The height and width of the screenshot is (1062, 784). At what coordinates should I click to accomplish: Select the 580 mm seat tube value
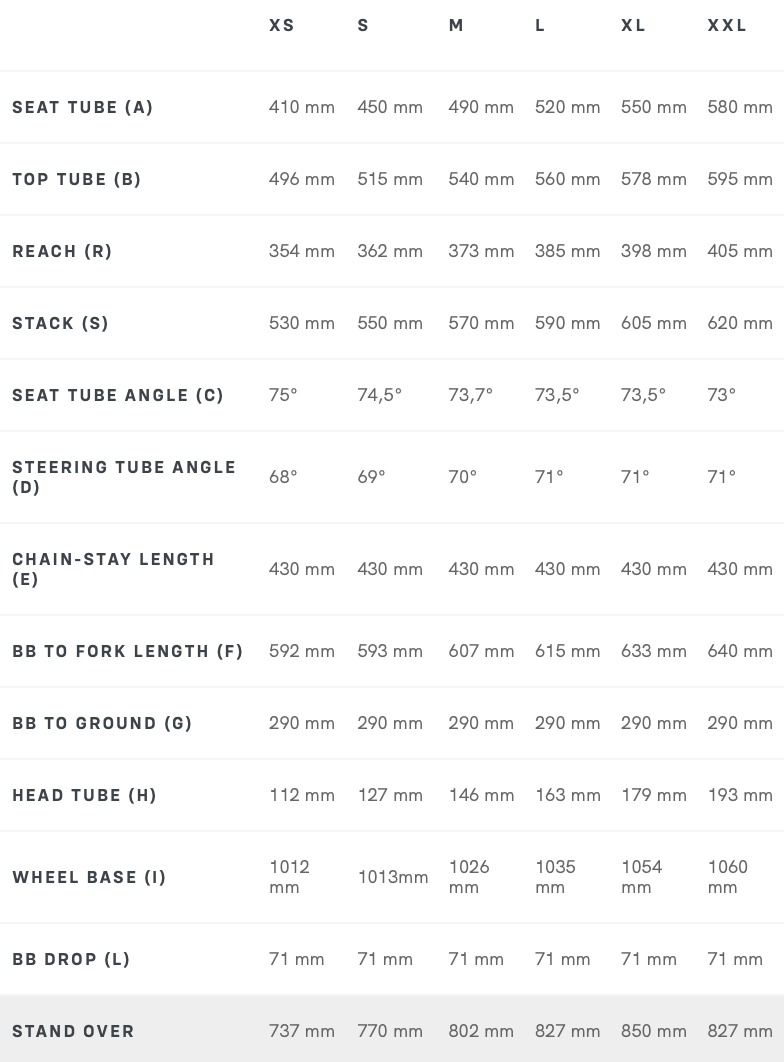739,107
